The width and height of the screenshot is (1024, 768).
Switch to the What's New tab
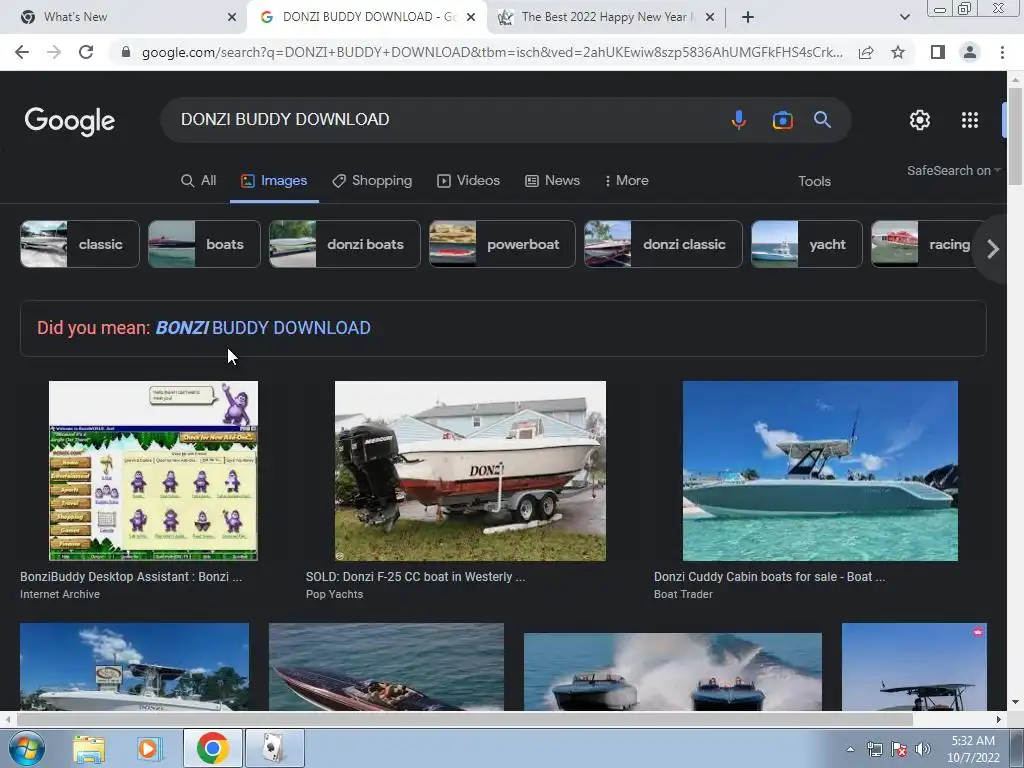click(124, 17)
